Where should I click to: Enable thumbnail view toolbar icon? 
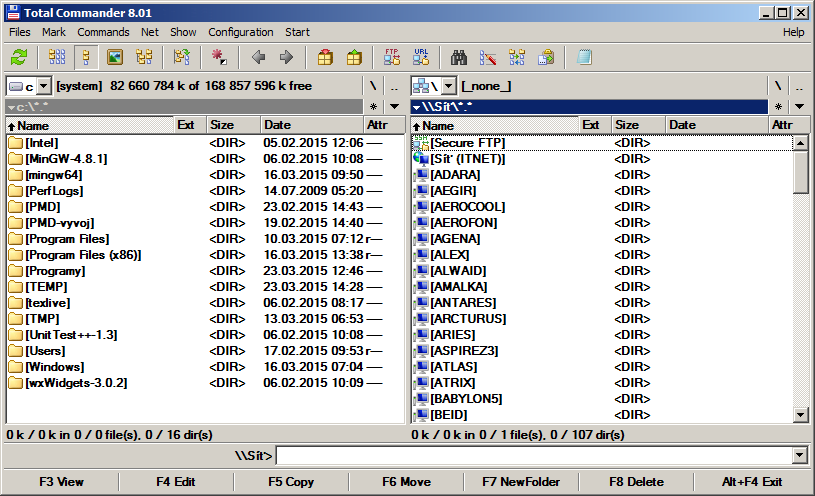[115, 57]
